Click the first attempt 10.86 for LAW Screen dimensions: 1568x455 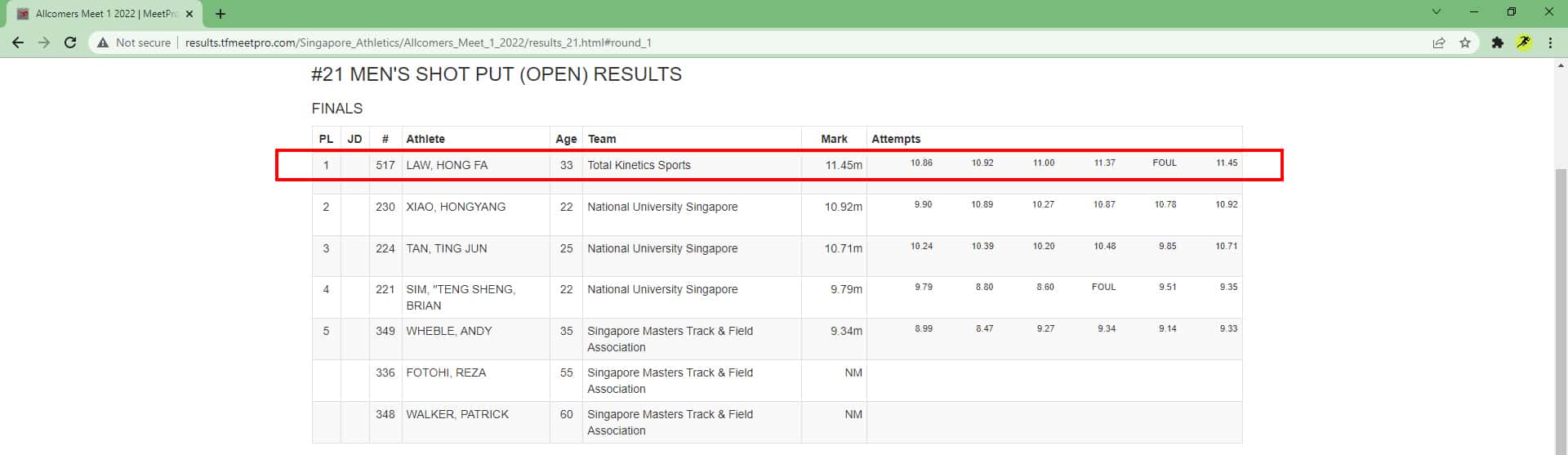click(x=921, y=163)
